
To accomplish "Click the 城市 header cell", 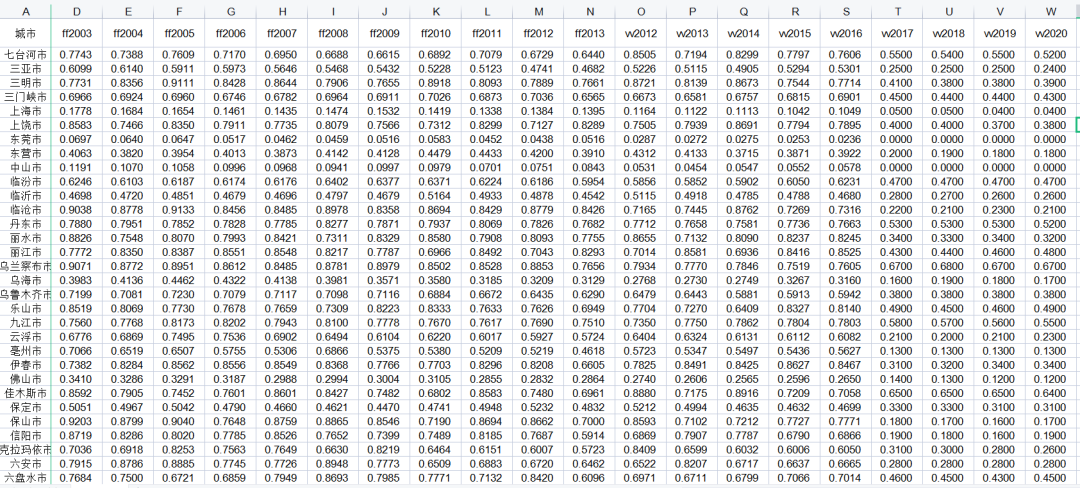I will point(25,33).
